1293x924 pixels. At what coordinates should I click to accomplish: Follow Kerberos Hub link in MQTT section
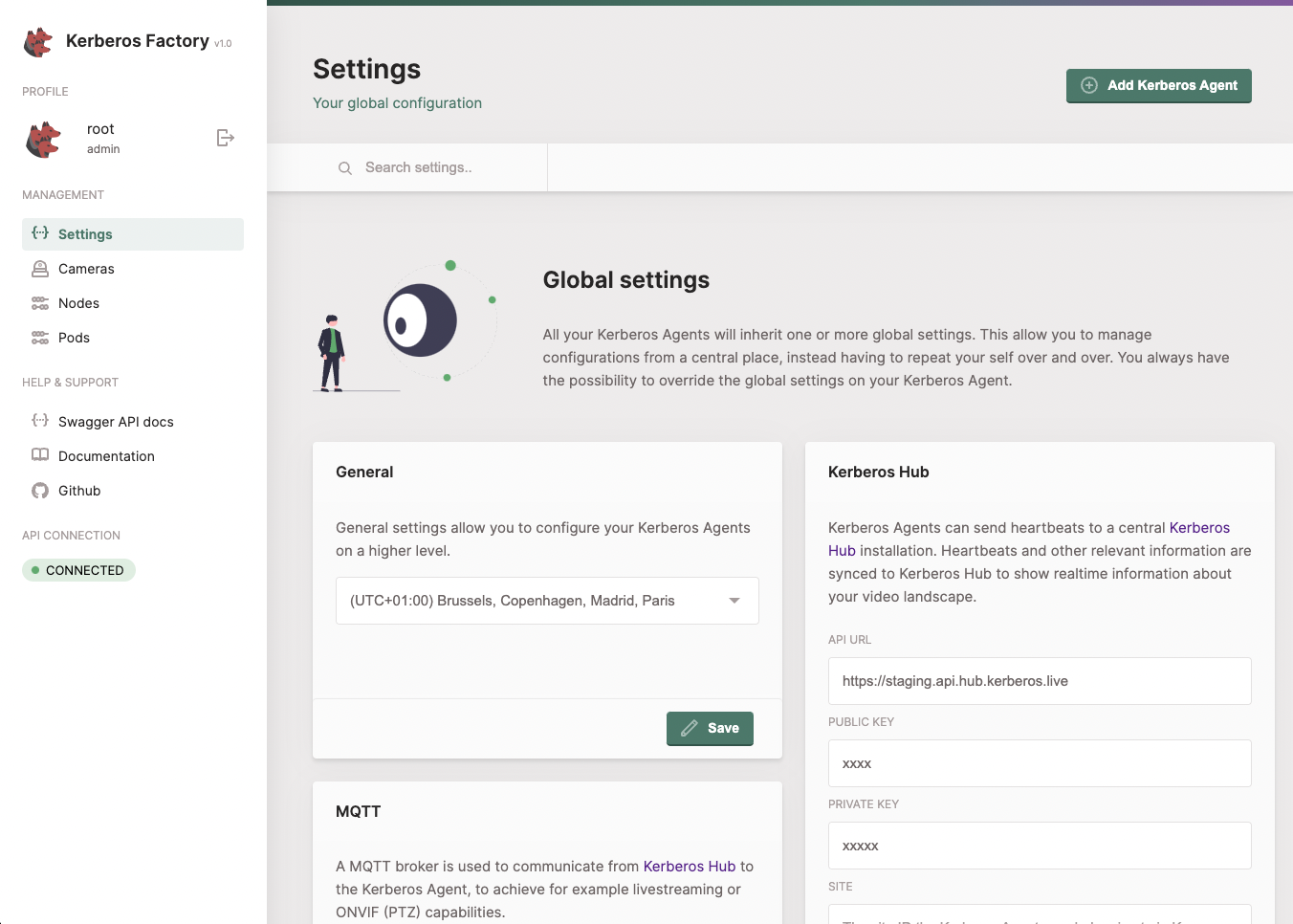(x=689, y=867)
